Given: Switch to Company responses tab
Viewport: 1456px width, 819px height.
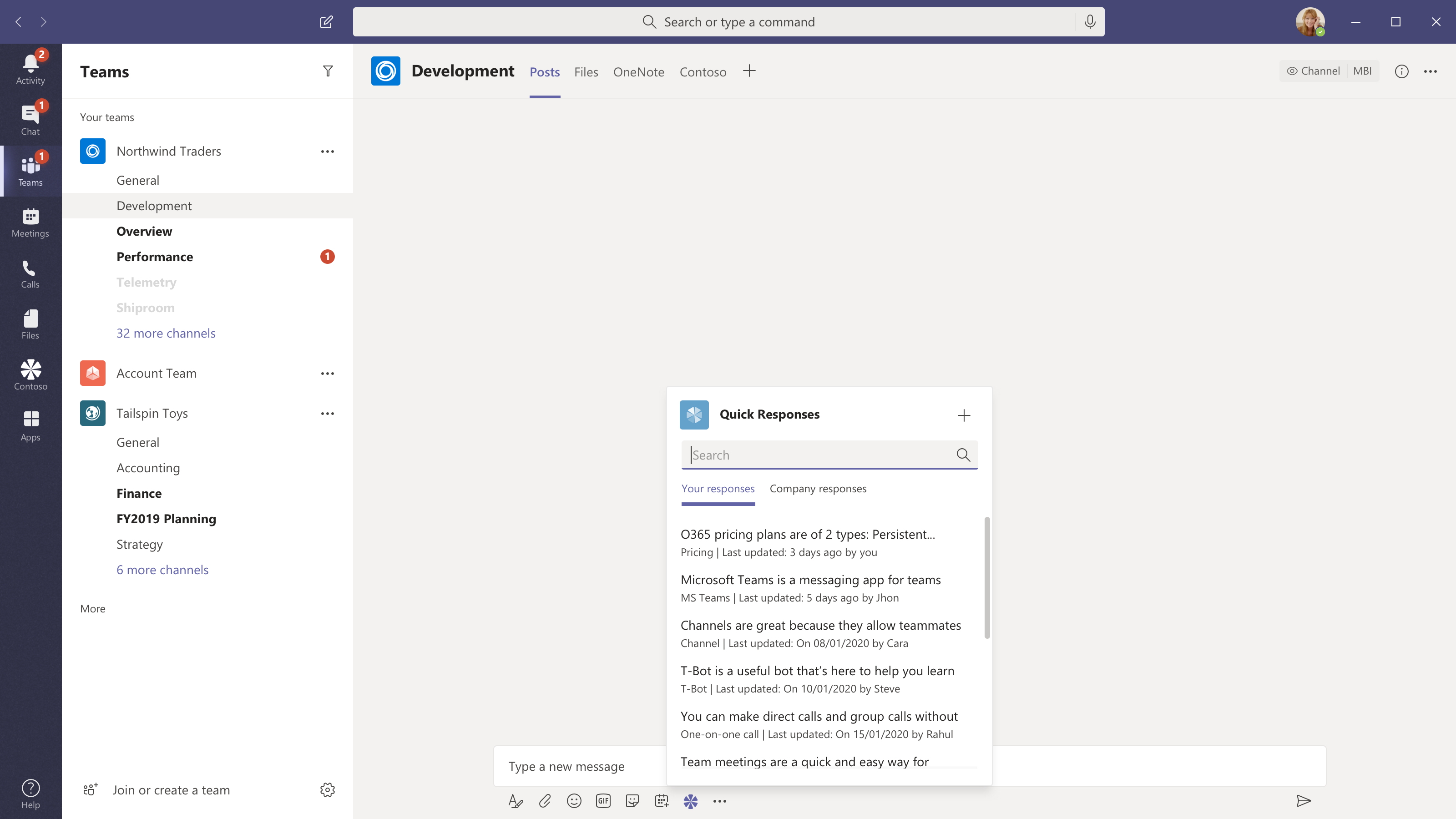Looking at the screenshot, I should coord(817,488).
